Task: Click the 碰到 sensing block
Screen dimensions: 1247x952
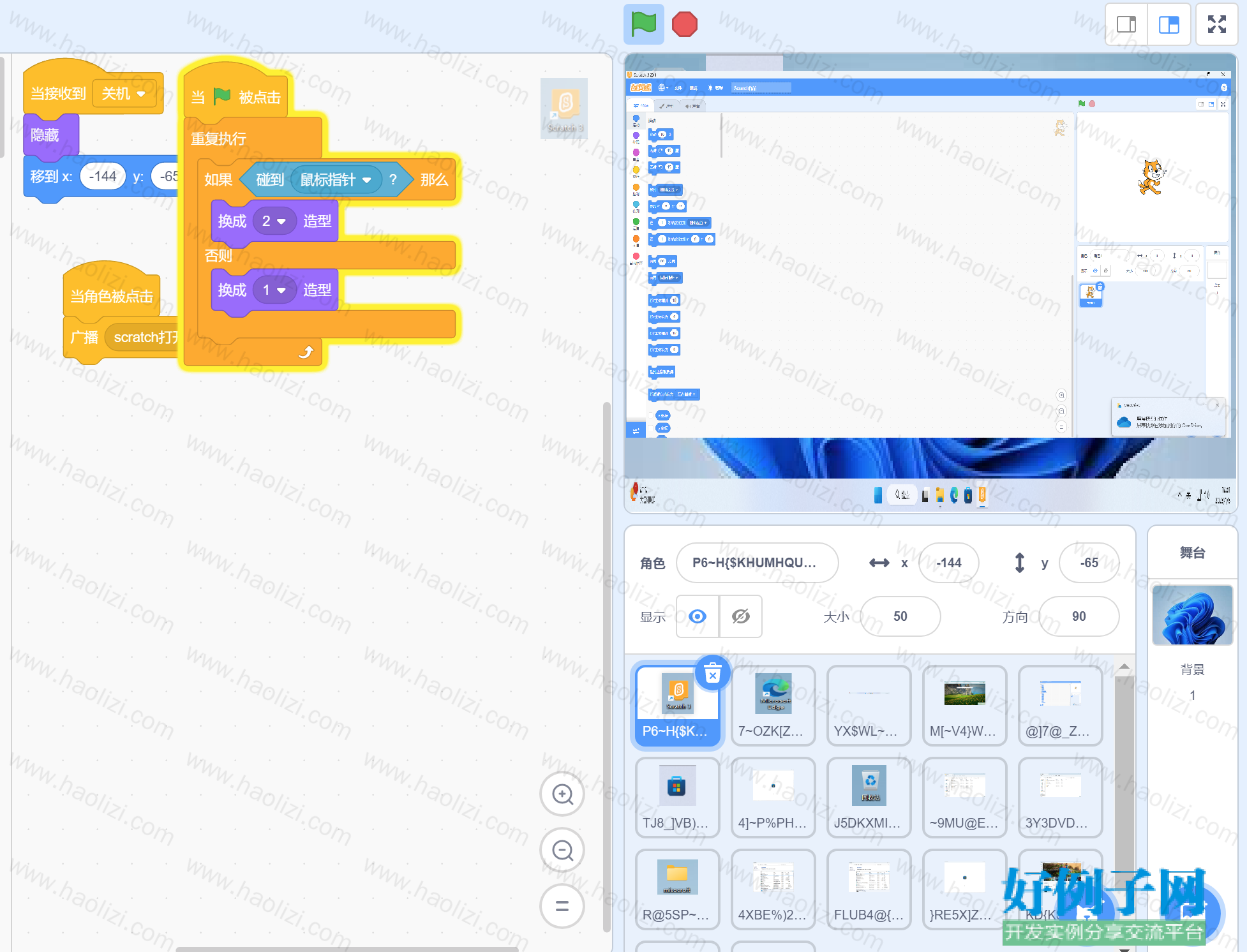Action: pyautogui.click(x=271, y=180)
